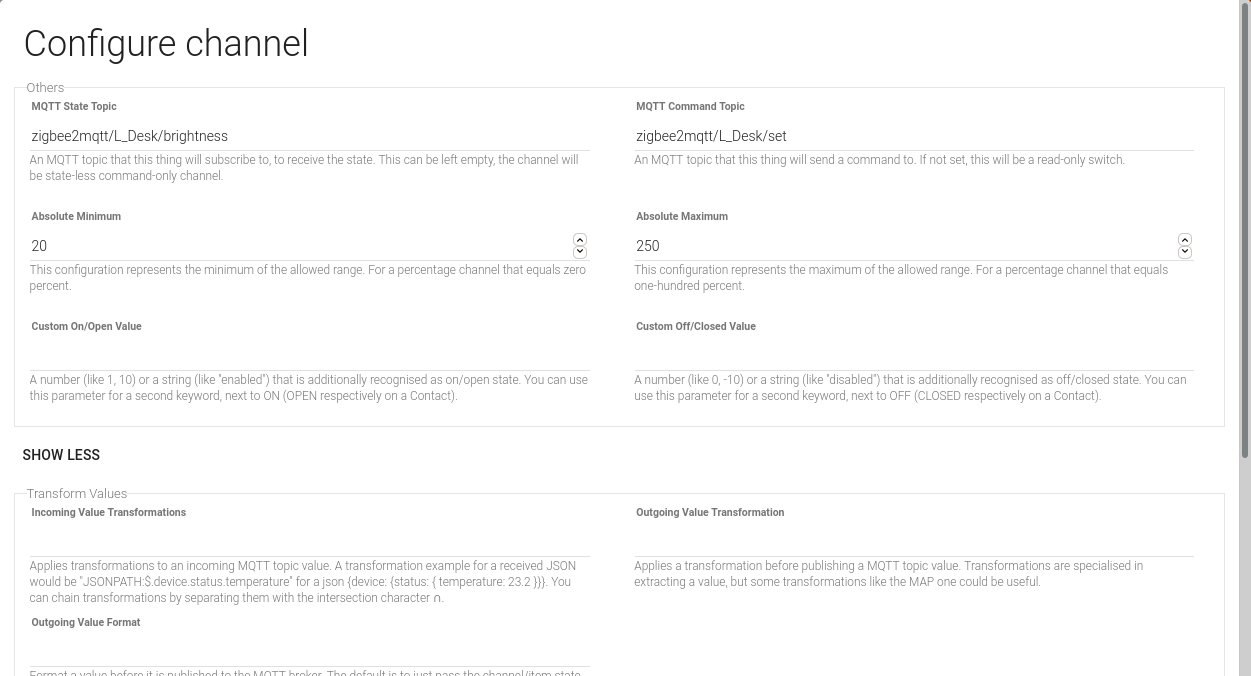Focus the Outgoing Value Transformation field
Screen dimensions: 1251x676
coord(913,542)
